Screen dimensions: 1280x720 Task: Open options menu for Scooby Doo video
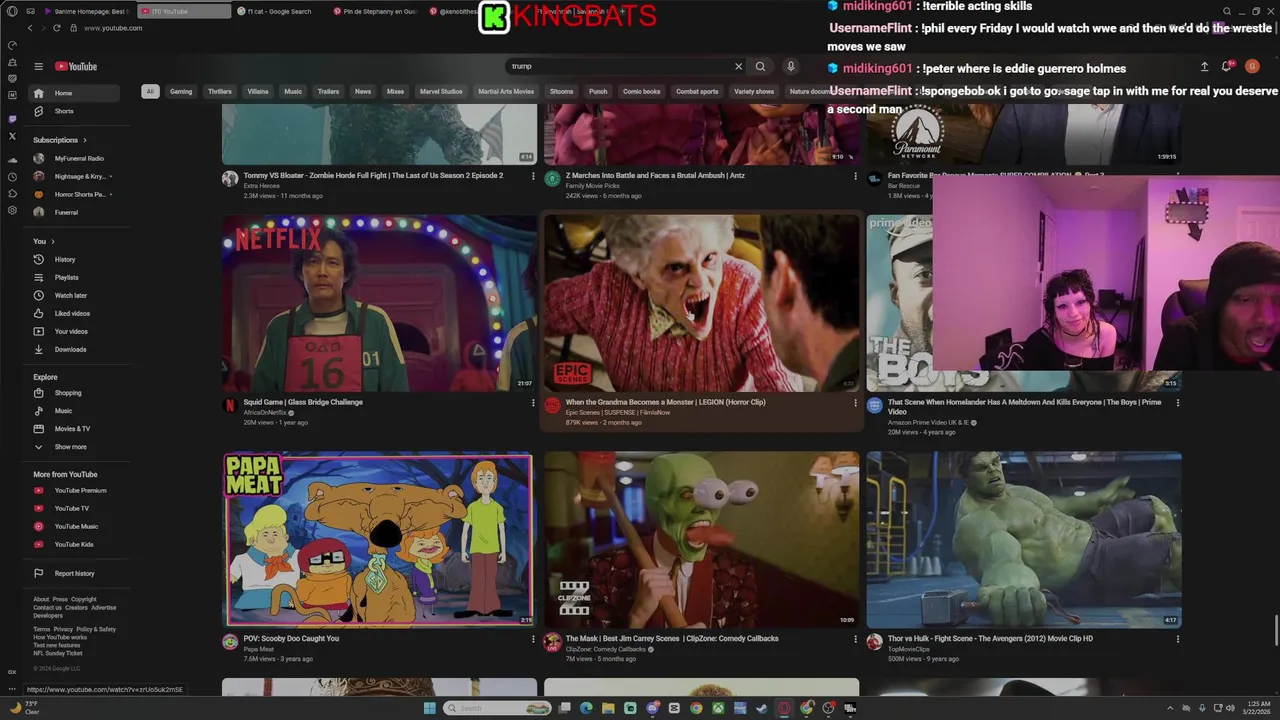pyautogui.click(x=533, y=639)
